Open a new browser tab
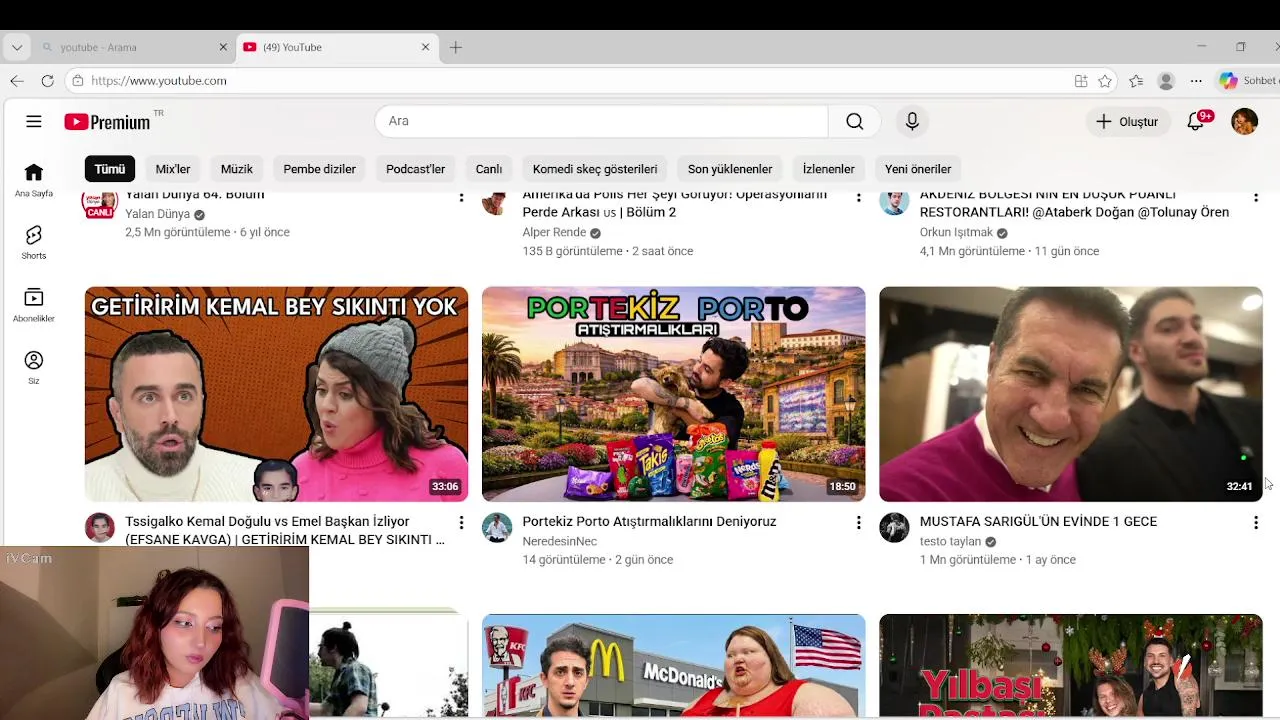The width and height of the screenshot is (1280, 720). 456,47
